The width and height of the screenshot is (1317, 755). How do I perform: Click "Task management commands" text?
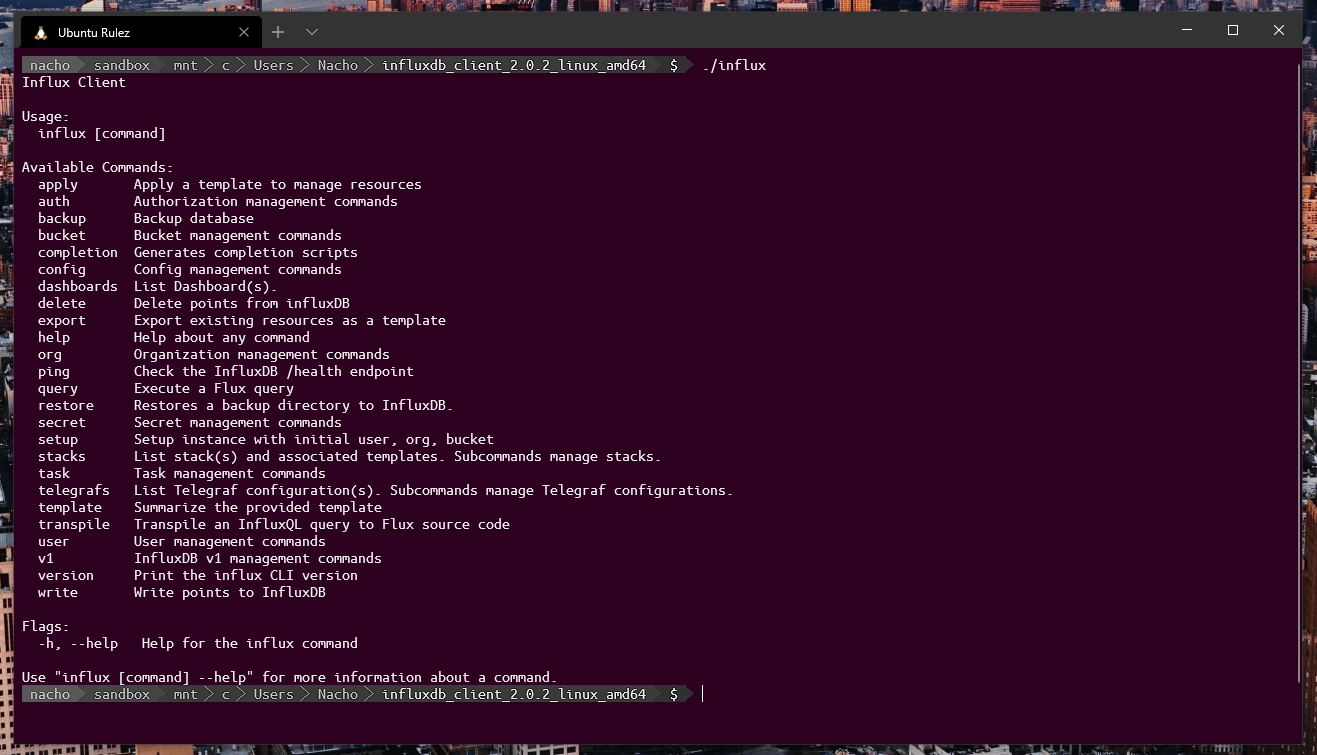[230, 474]
